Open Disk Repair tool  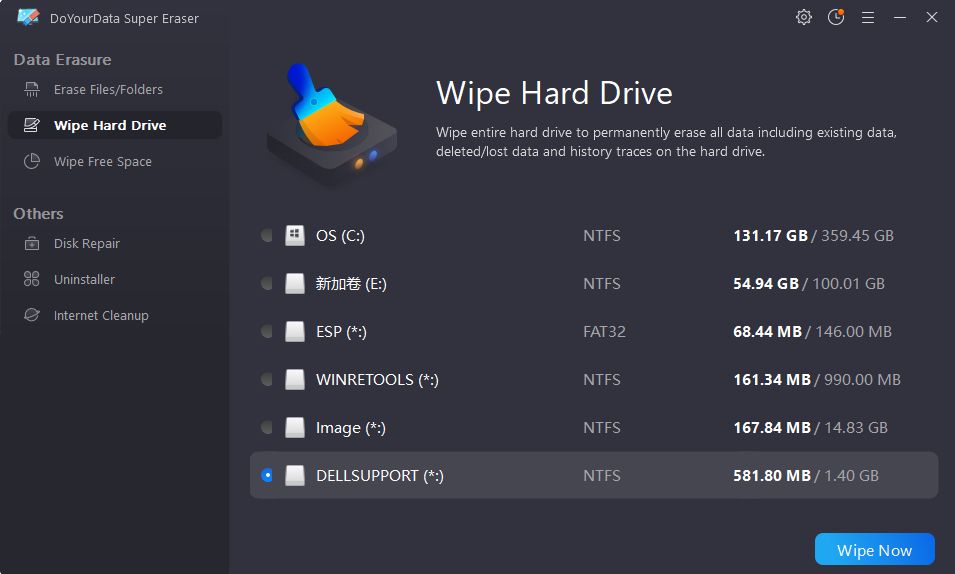click(x=115, y=243)
